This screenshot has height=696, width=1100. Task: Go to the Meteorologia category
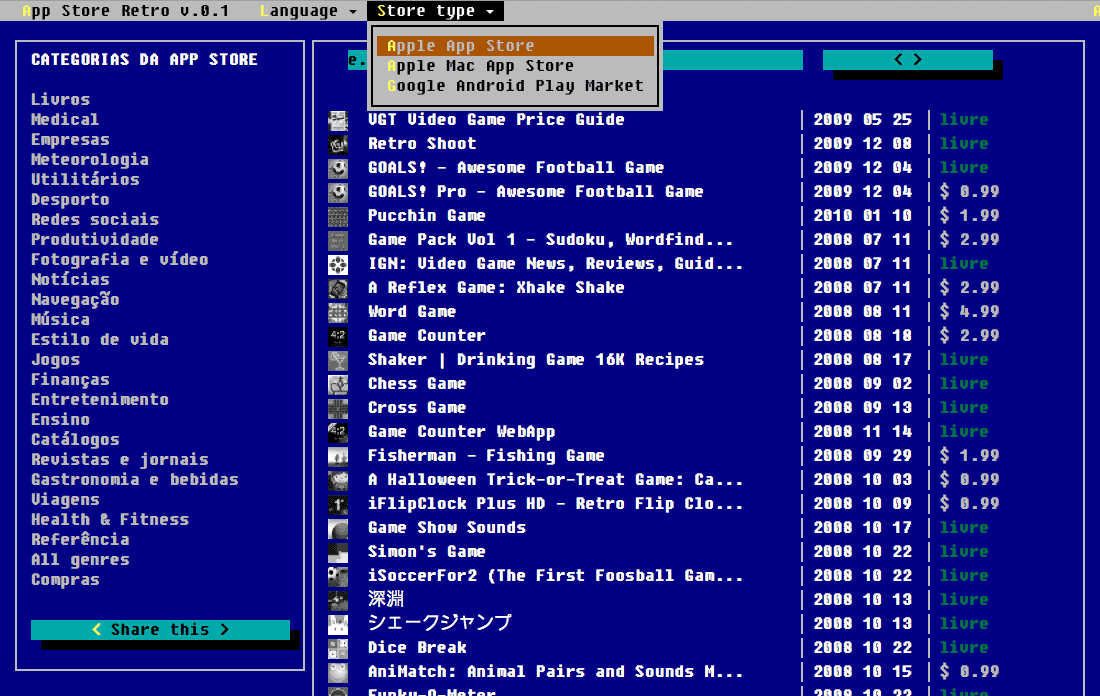pyautogui.click(x=90, y=159)
